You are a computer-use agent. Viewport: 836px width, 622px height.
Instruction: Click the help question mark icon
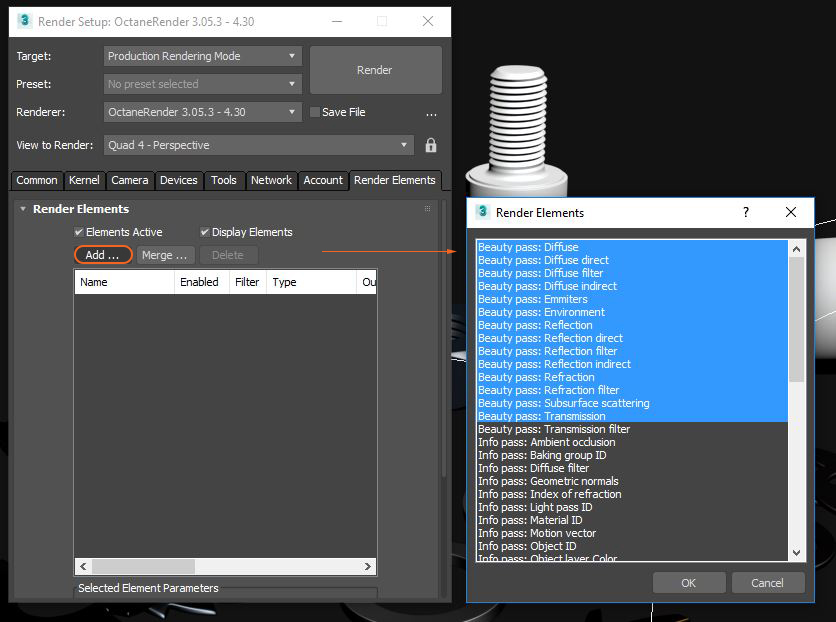(745, 213)
